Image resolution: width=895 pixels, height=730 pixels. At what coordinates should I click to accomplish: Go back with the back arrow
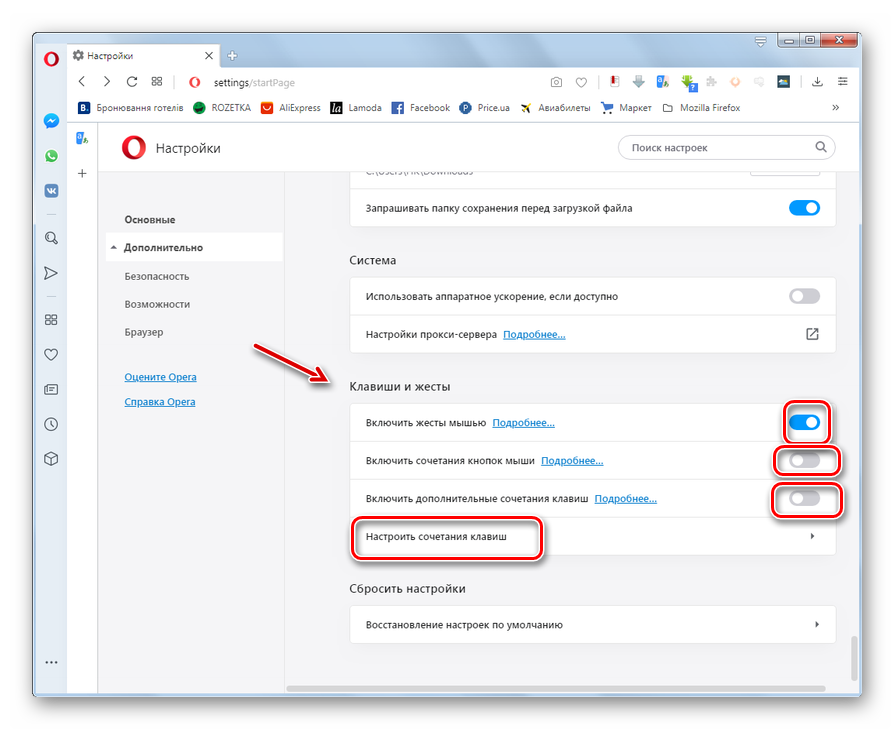(82, 82)
